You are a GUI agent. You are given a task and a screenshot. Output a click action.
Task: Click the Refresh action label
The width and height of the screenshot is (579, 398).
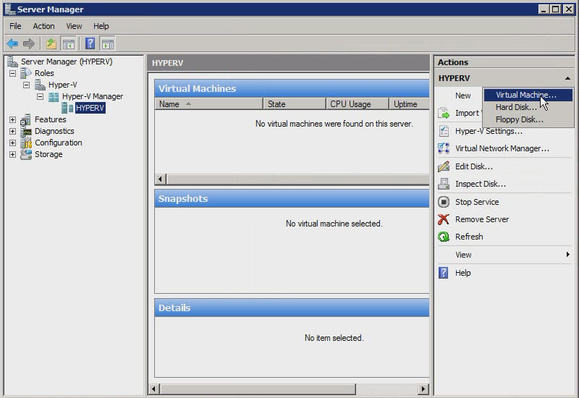469,237
